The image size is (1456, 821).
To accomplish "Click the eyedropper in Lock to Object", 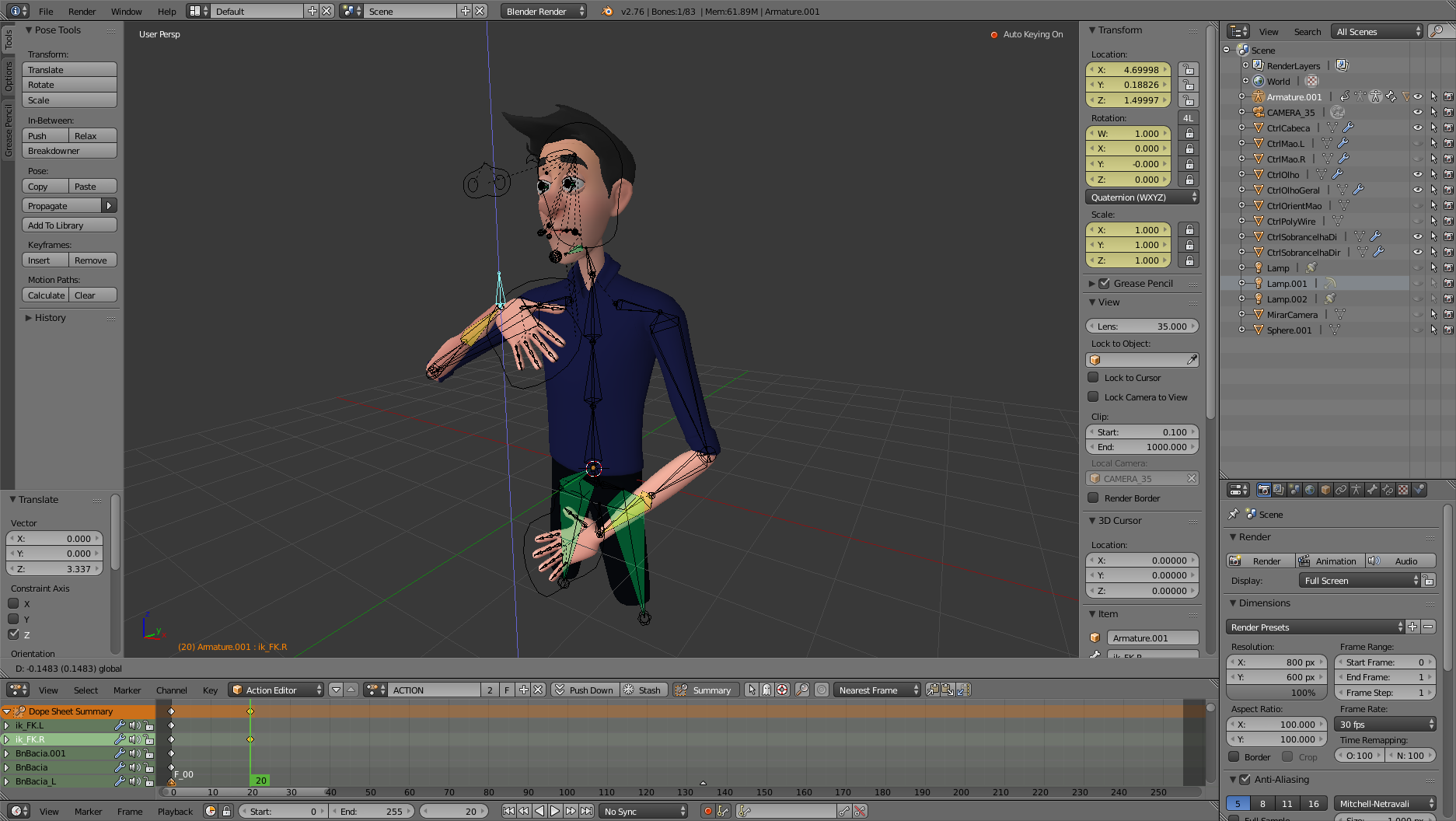I will [x=1192, y=360].
